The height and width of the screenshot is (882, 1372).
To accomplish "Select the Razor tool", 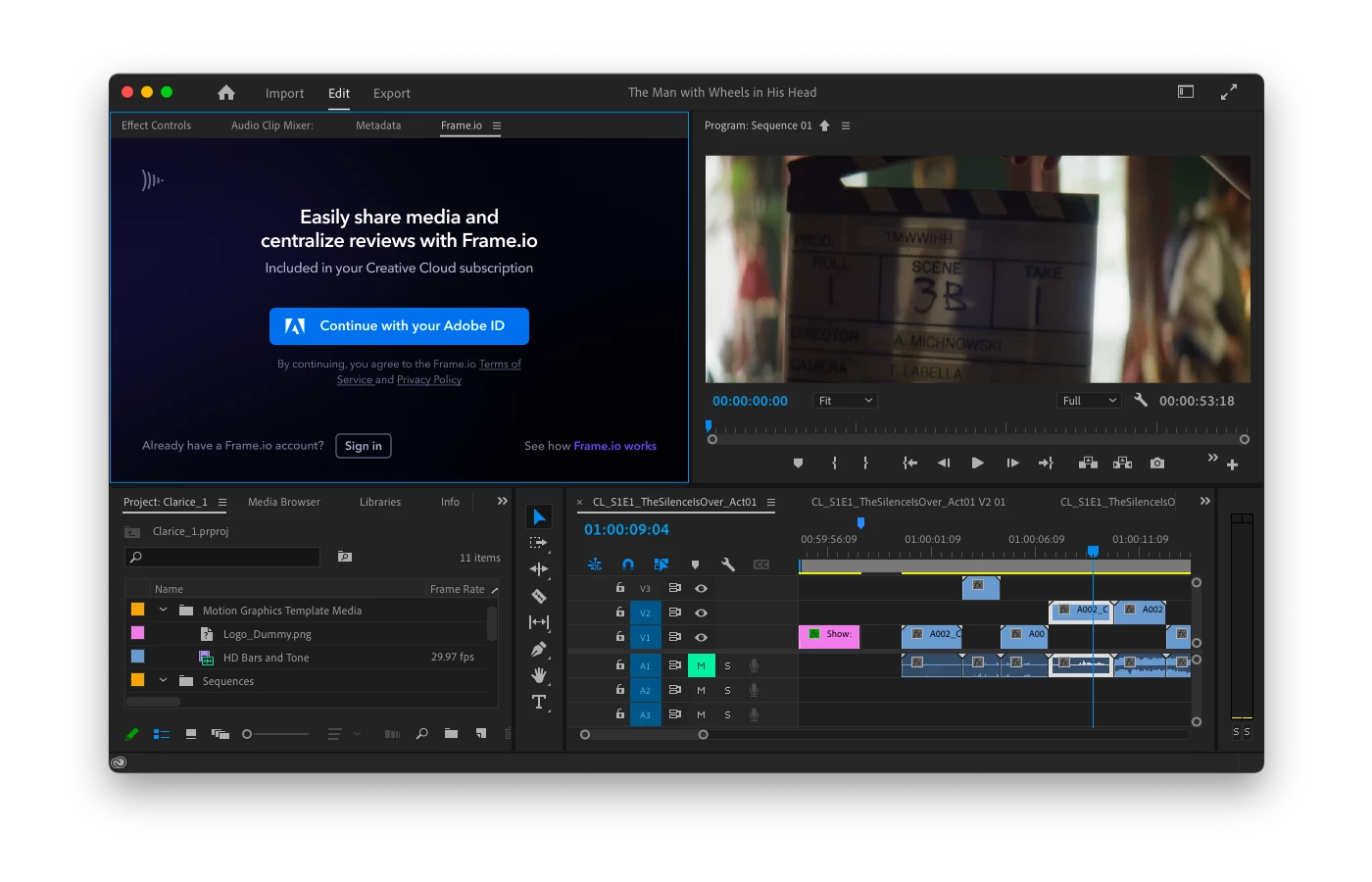I will (539, 596).
